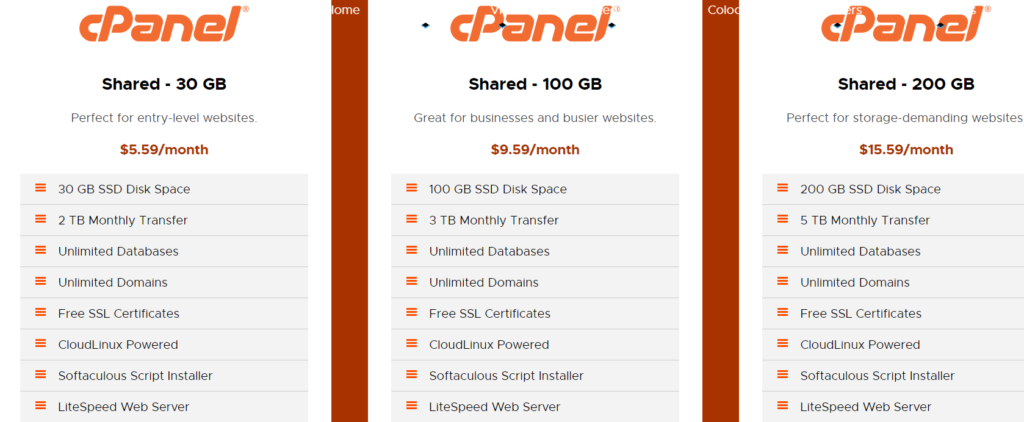Screen dimensions: 1024x422
Task: Select the Shared - 200 GB plan title
Action: tap(906, 84)
